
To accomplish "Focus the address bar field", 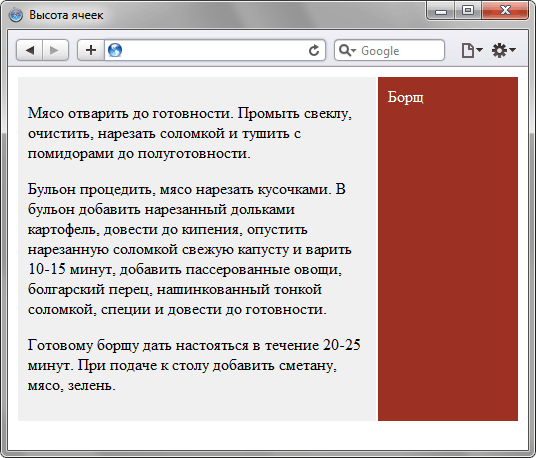I will [215, 50].
